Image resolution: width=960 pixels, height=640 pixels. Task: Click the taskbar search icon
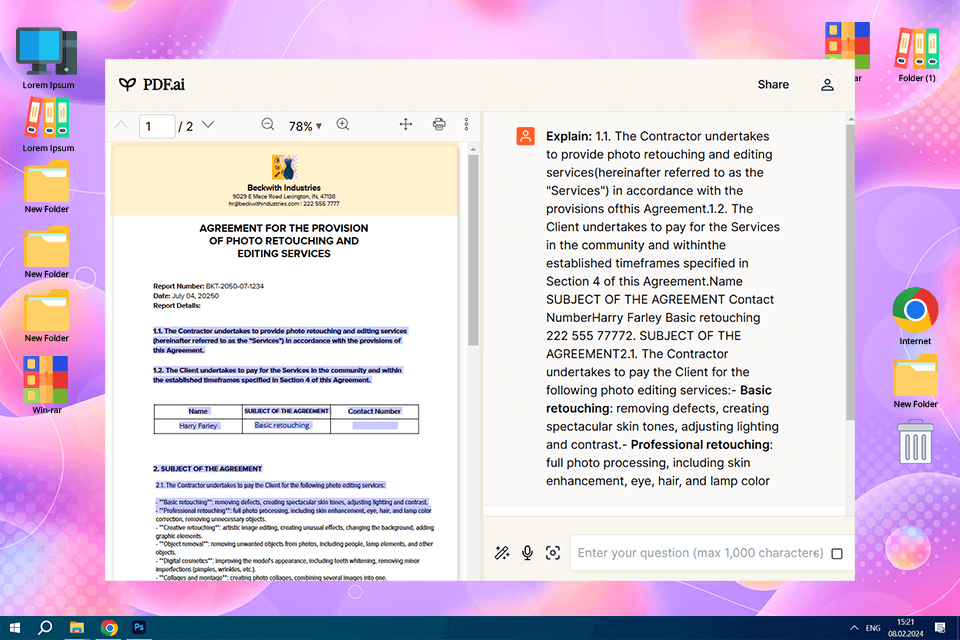coord(45,628)
